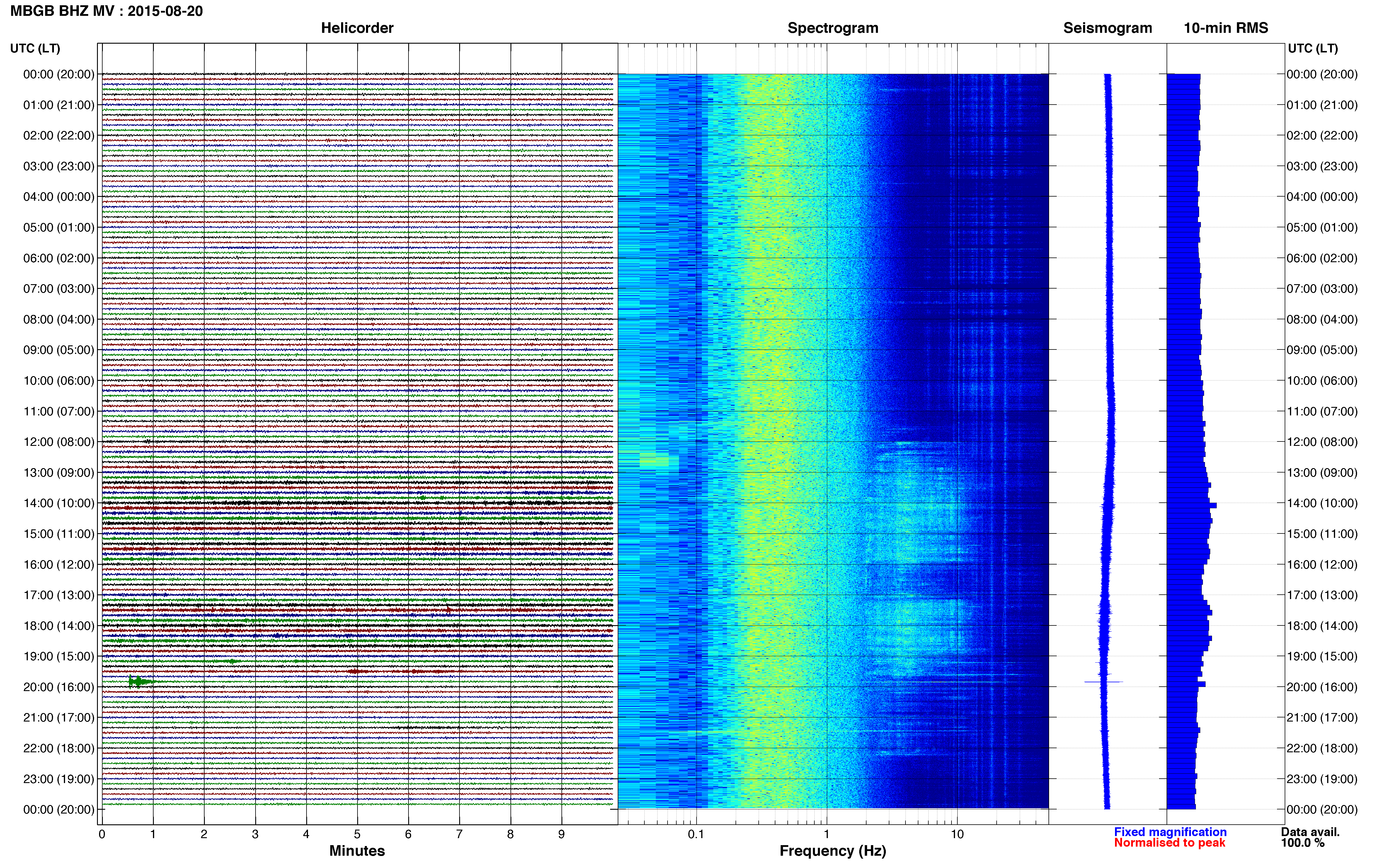The image size is (1389, 868).
Task: Select the Frequency (Hz) axis label
Action: [833, 851]
